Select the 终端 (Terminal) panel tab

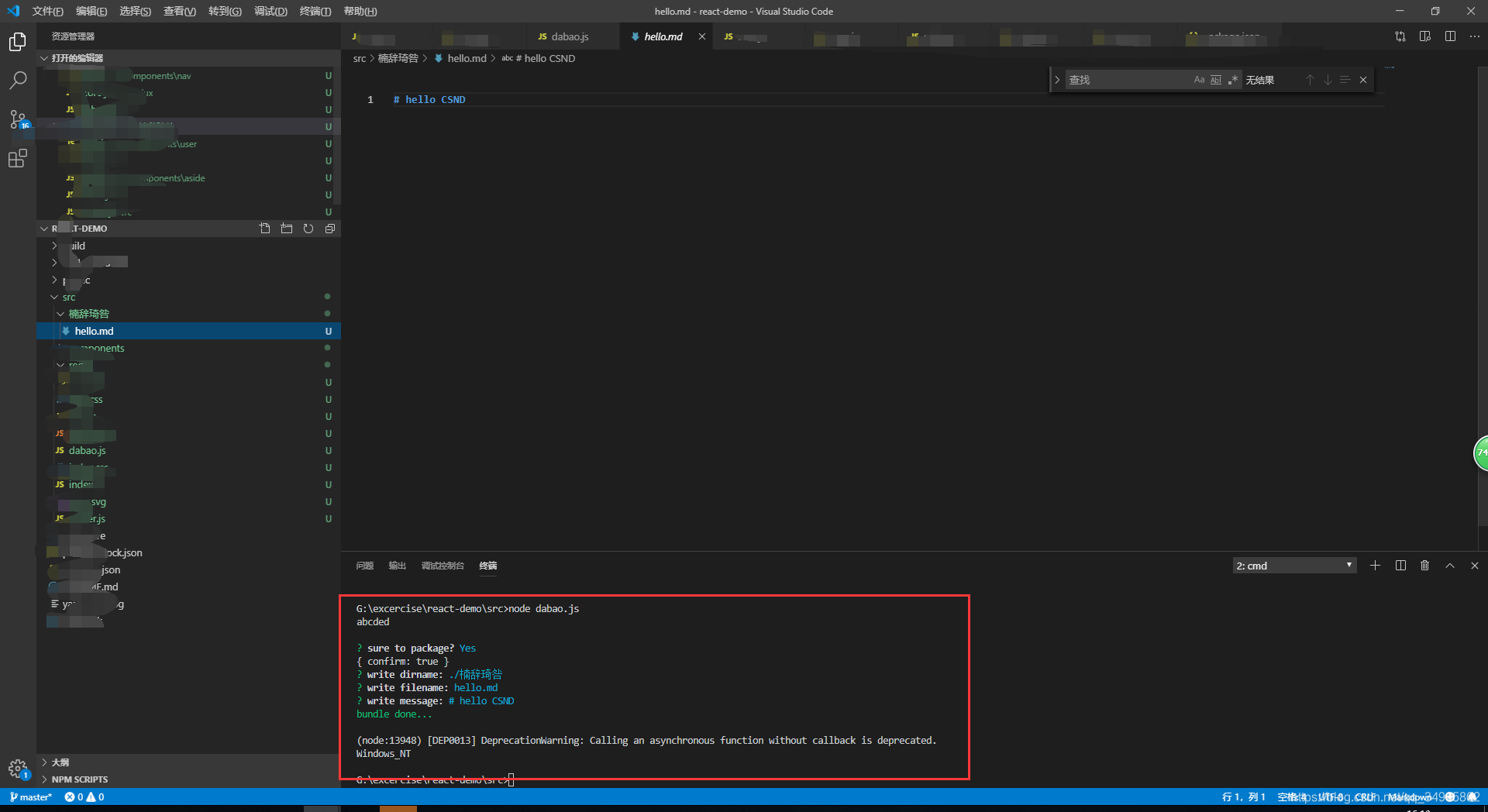click(488, 566)
